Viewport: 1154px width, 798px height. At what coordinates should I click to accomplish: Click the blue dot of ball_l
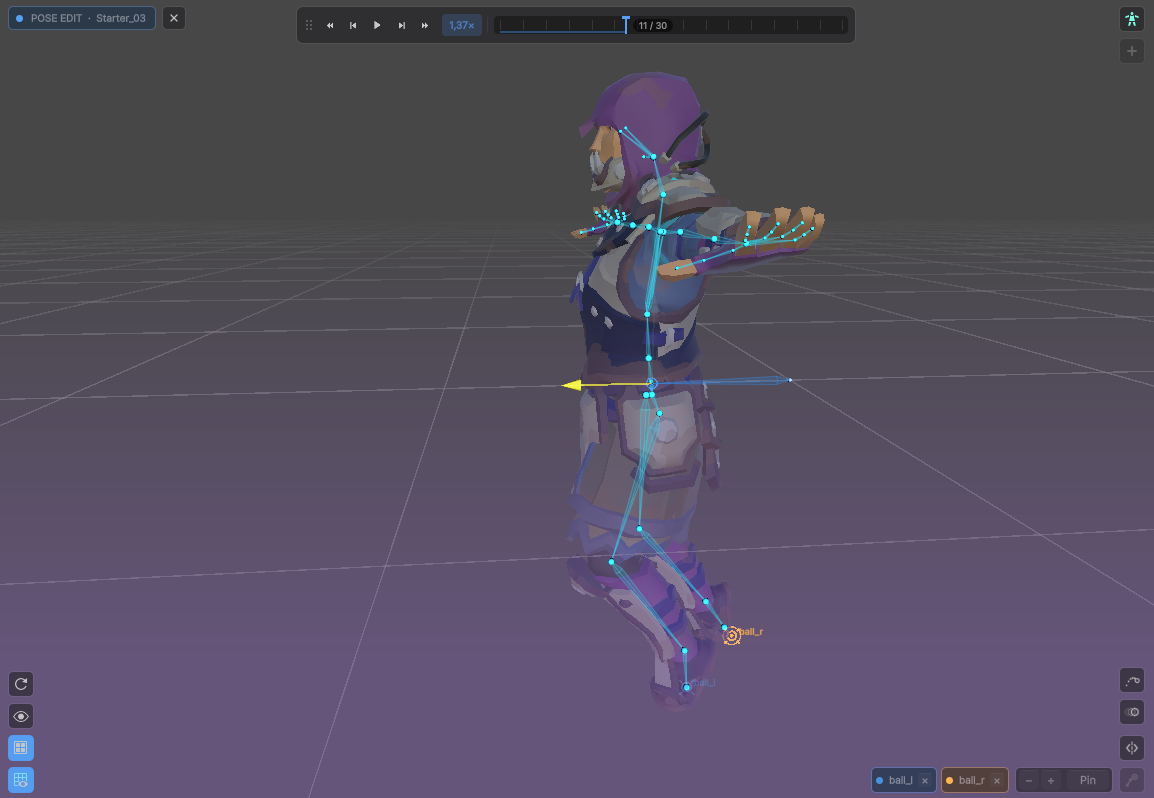(x=879, y=780)
